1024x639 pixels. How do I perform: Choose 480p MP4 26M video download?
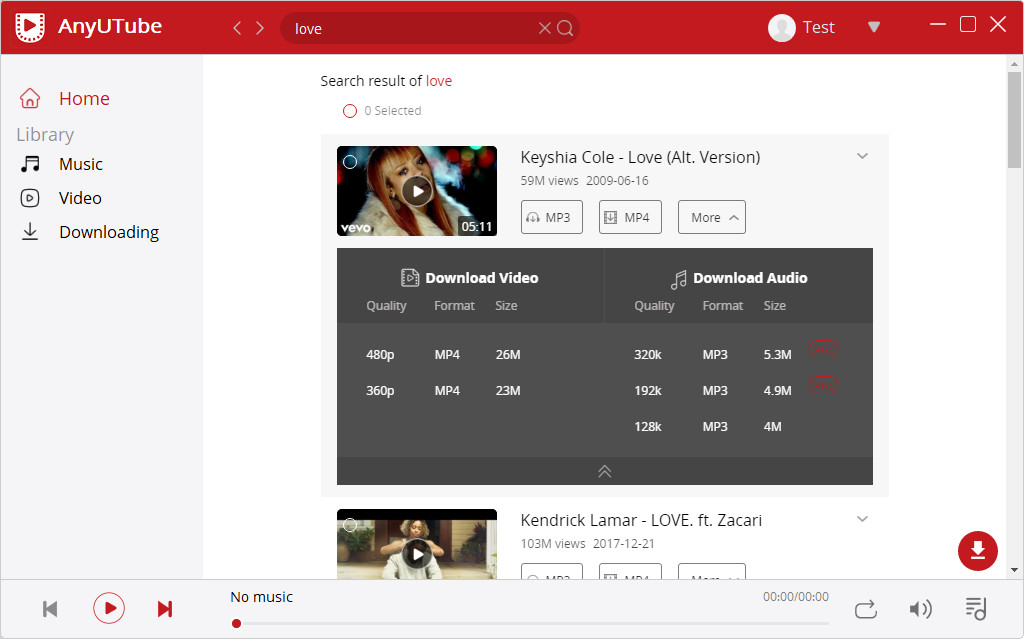pos(443,355)
